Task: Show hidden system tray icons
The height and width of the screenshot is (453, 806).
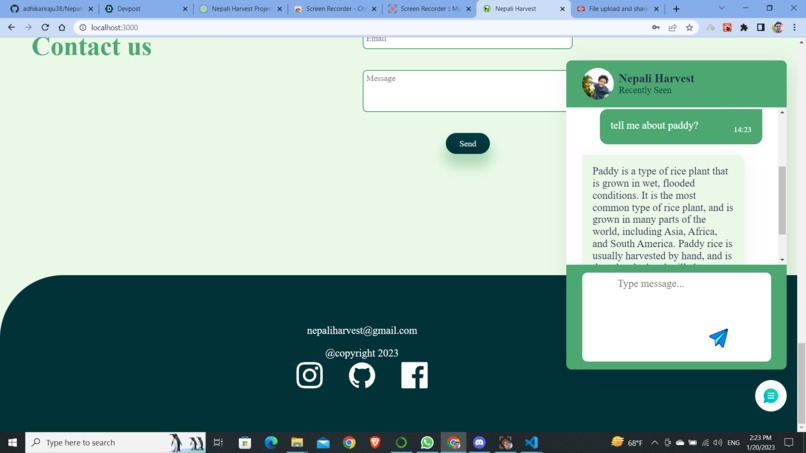Action: pyautogui.click(x=654, y=442)
